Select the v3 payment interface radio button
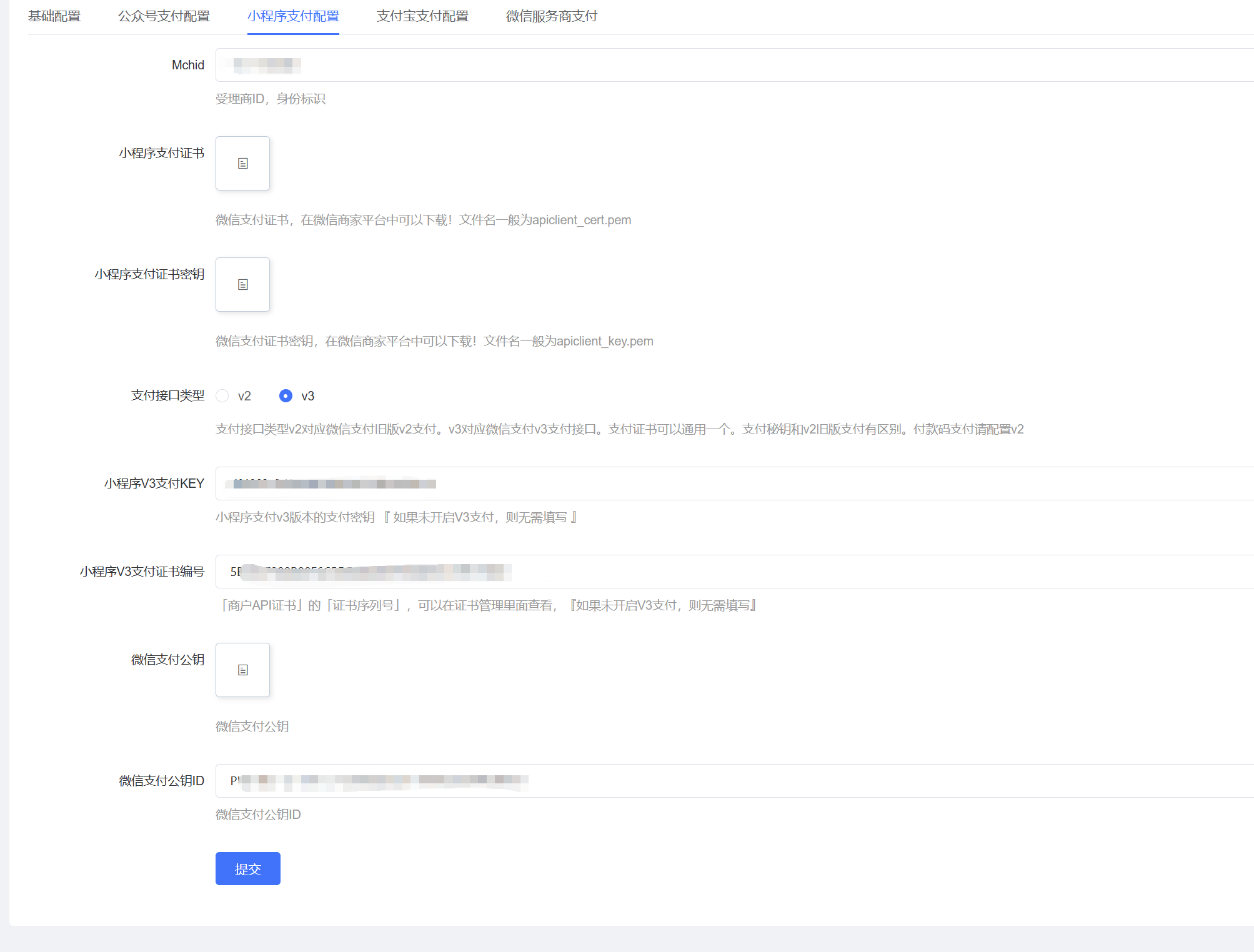The height and width of the screenshot is (952, 1254). coord(286,396)
